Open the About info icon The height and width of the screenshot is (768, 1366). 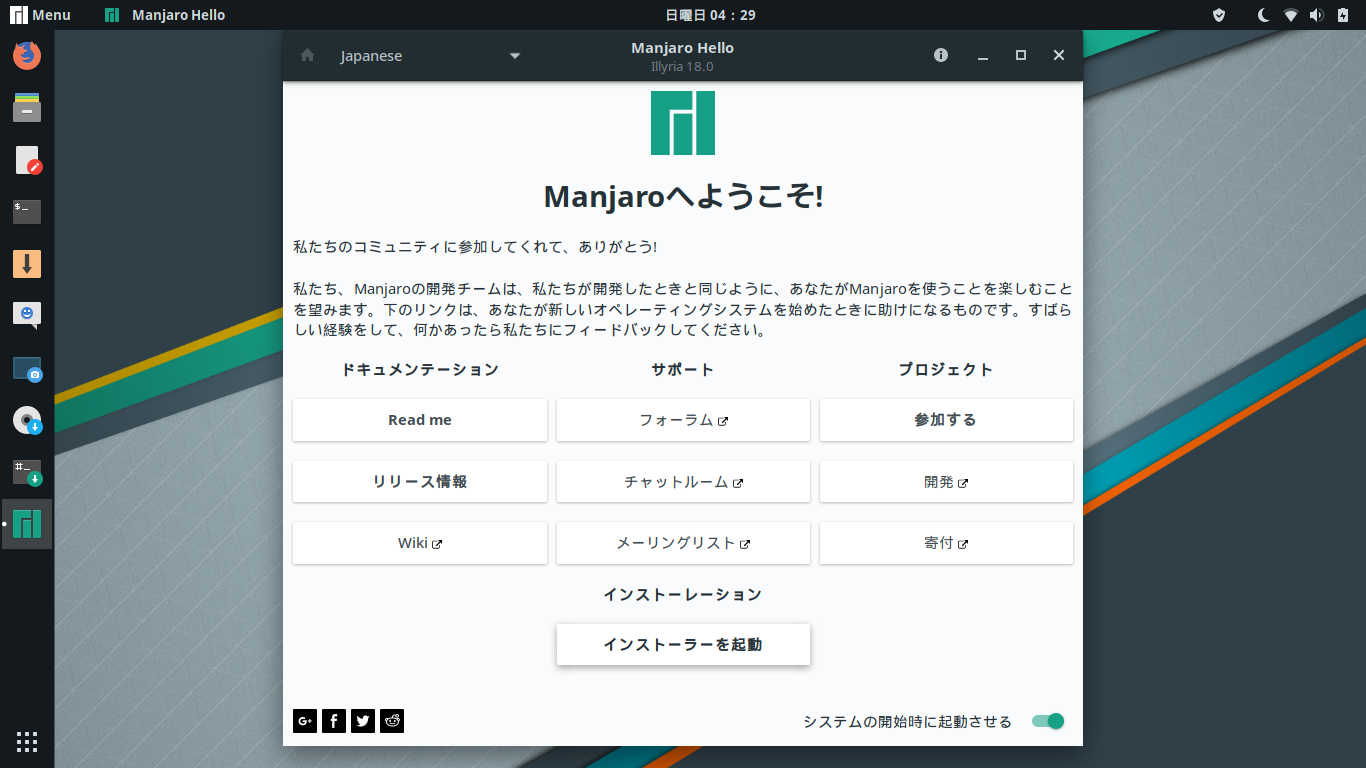941,55
